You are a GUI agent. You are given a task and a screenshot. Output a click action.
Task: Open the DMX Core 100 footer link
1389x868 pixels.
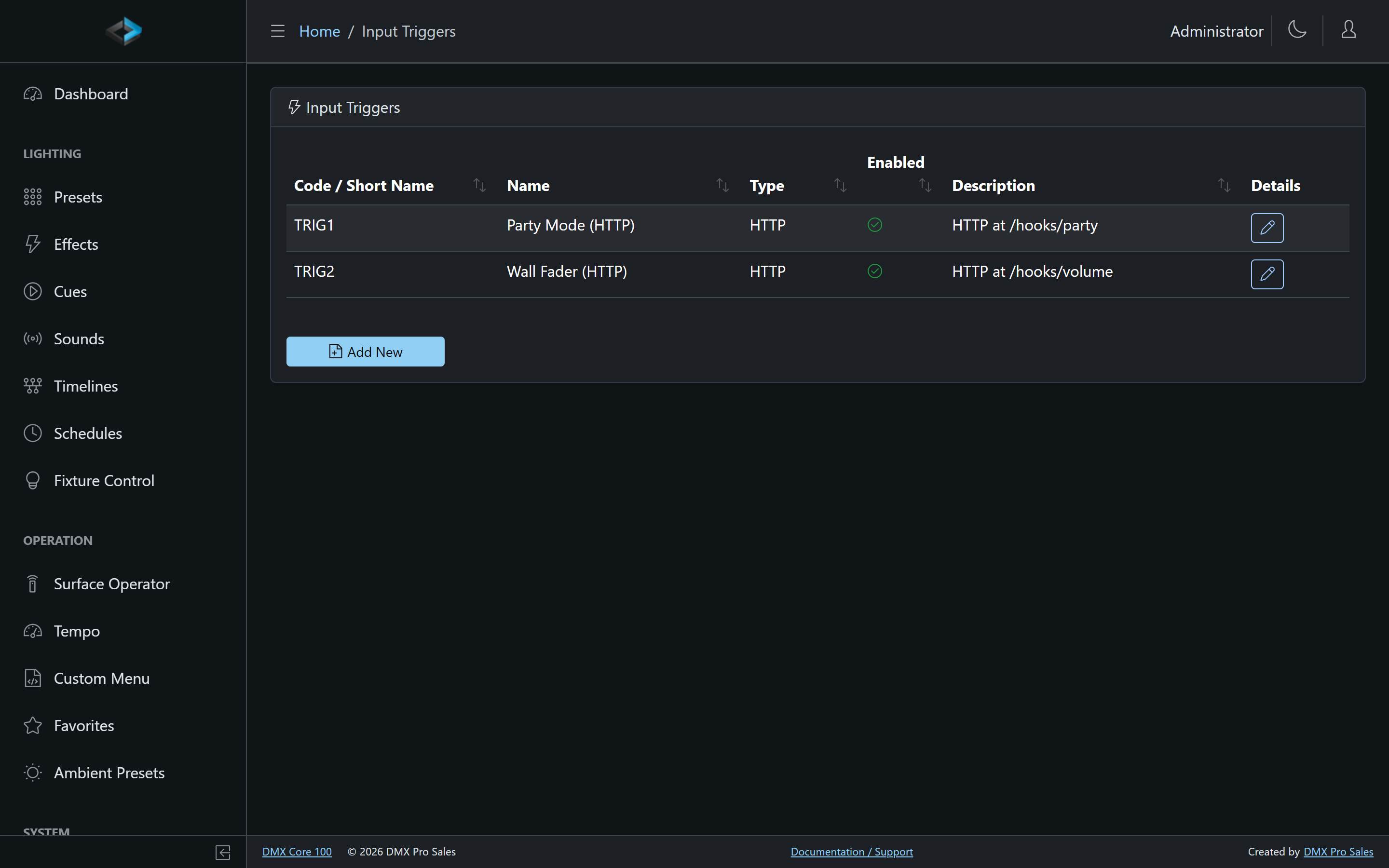pyautogui.click(x=297, y=852)
